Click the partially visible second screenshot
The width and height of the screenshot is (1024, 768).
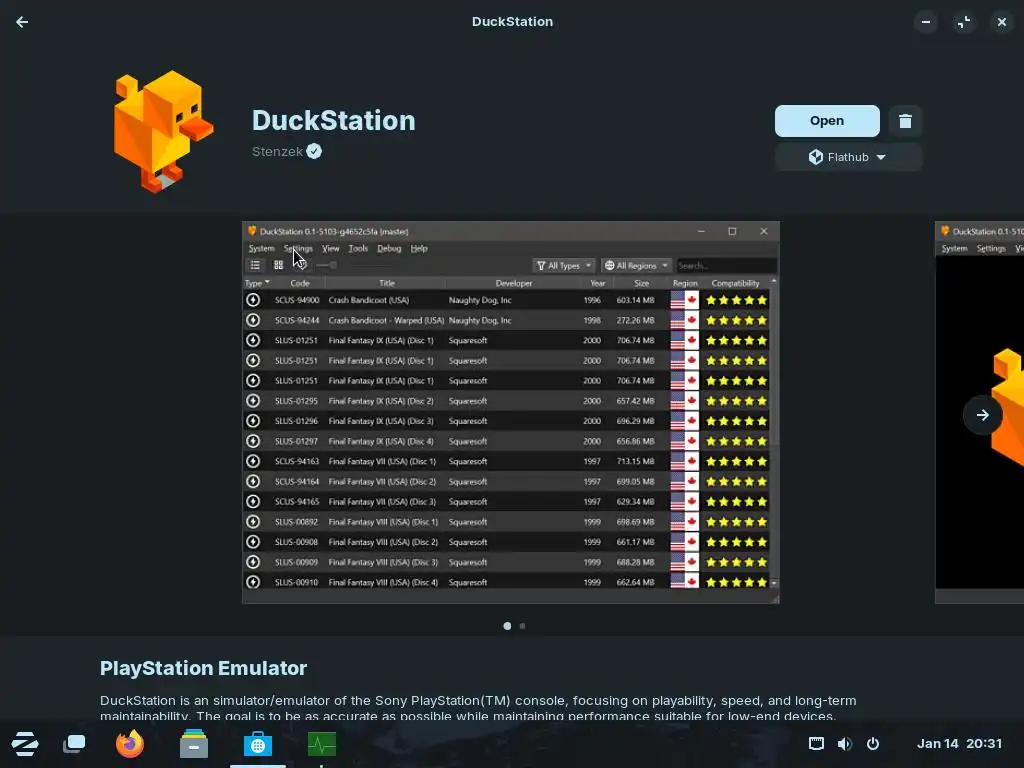tap(980, 413)
